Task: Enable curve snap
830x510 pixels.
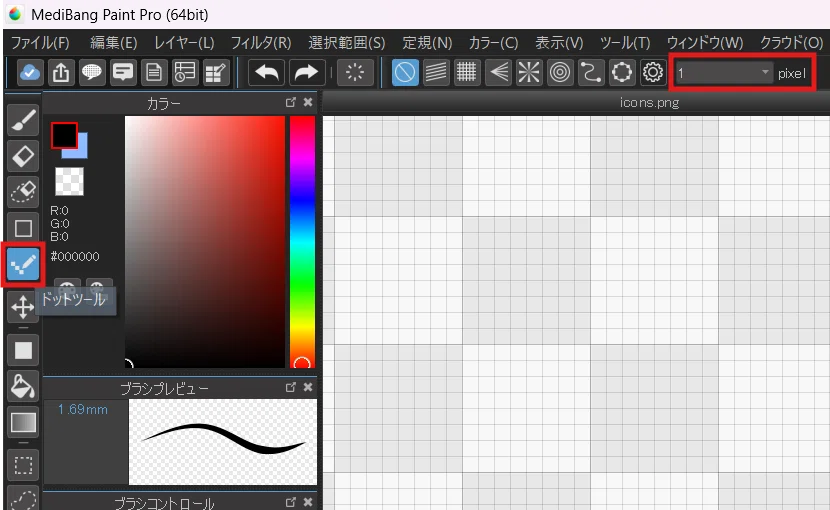Action: point(591,73)
